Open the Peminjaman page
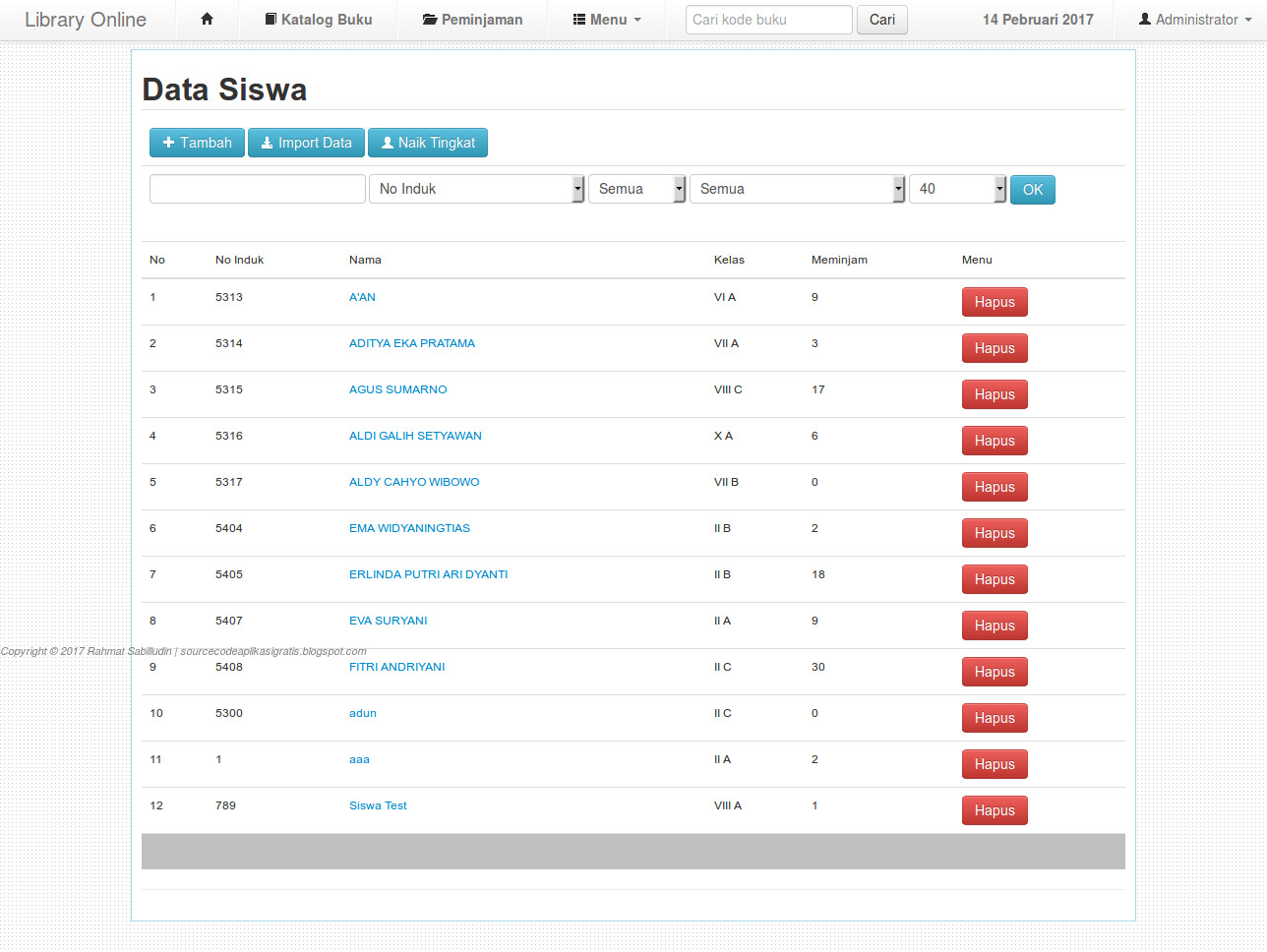This screenshot has height=952, width=1267. 470,19
